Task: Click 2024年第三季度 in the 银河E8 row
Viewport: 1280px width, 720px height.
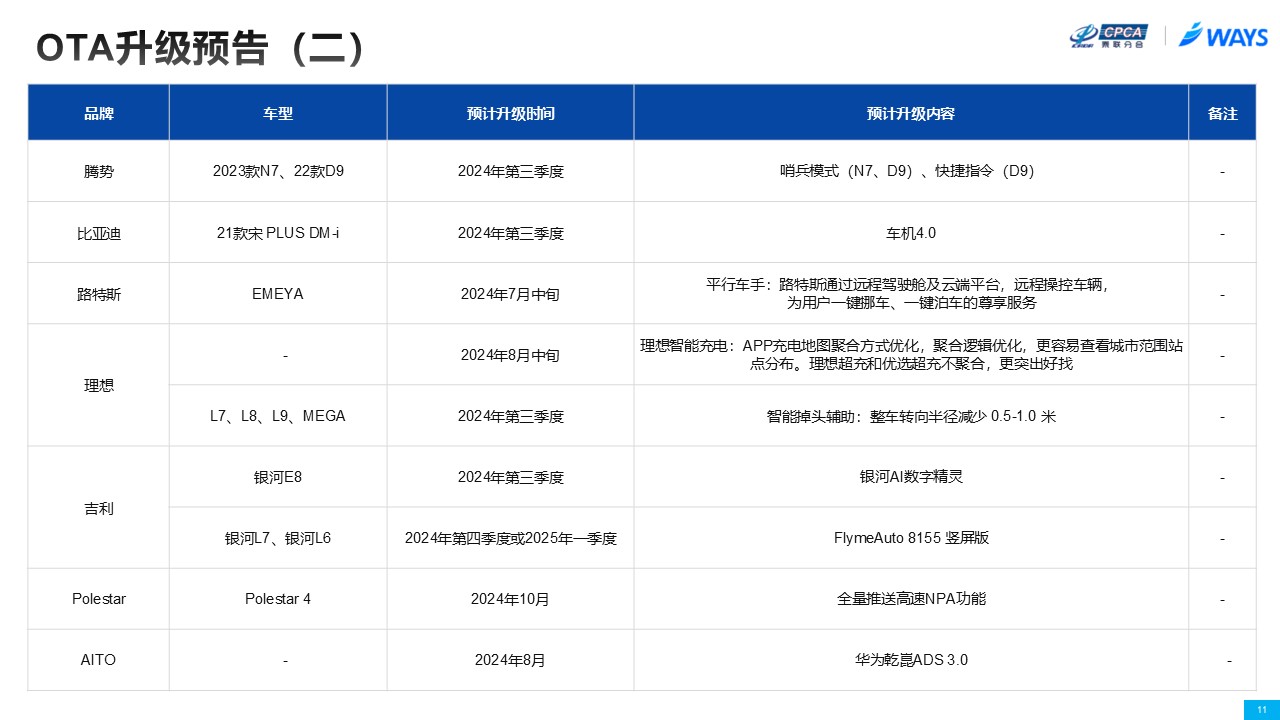Action: pyautogui.click(x=510, y=477)
